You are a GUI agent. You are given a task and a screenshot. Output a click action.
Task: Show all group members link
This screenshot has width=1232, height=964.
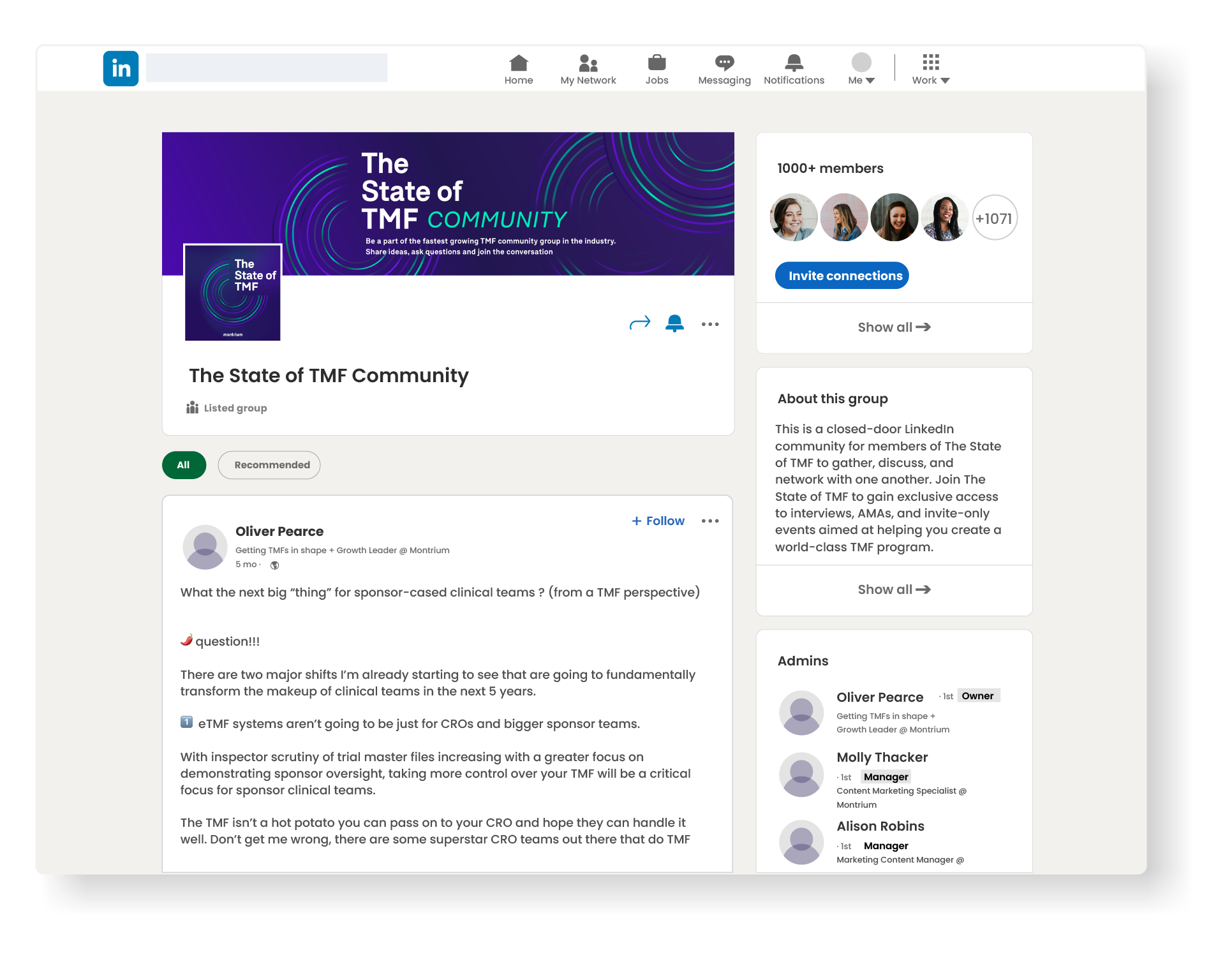892,327
